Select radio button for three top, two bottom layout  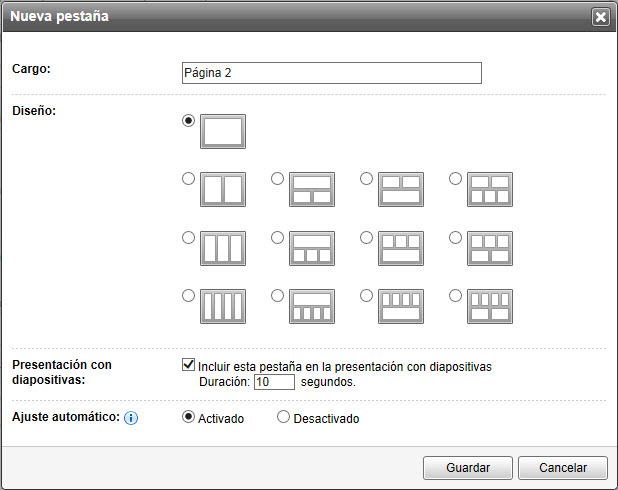(456, 238)
